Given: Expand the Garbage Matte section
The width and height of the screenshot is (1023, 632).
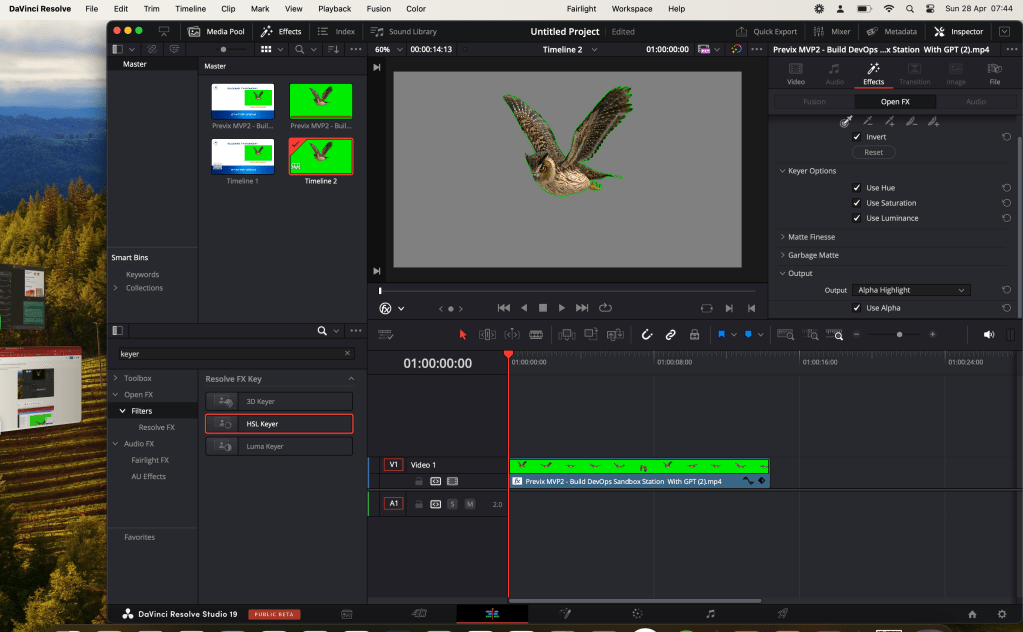Looking at the screenshot, I should pos(782,255).
